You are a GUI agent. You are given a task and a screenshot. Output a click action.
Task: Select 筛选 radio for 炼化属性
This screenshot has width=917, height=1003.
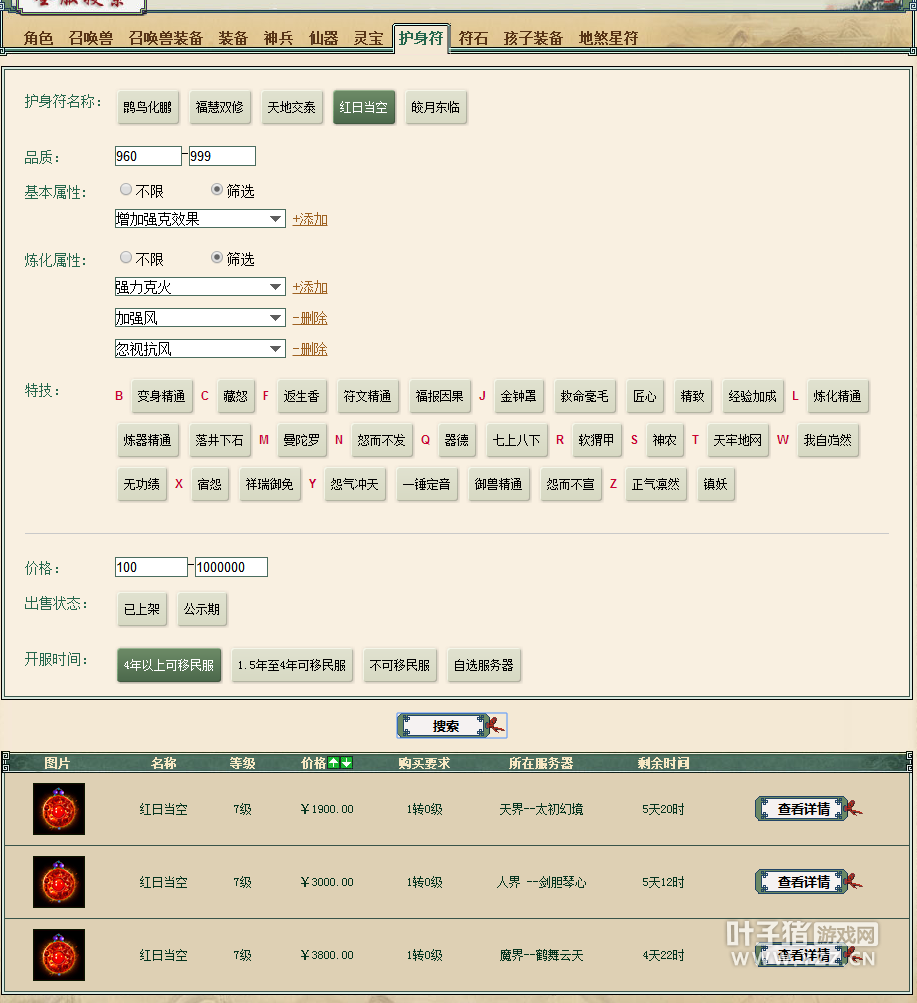[x=217, y=258]
